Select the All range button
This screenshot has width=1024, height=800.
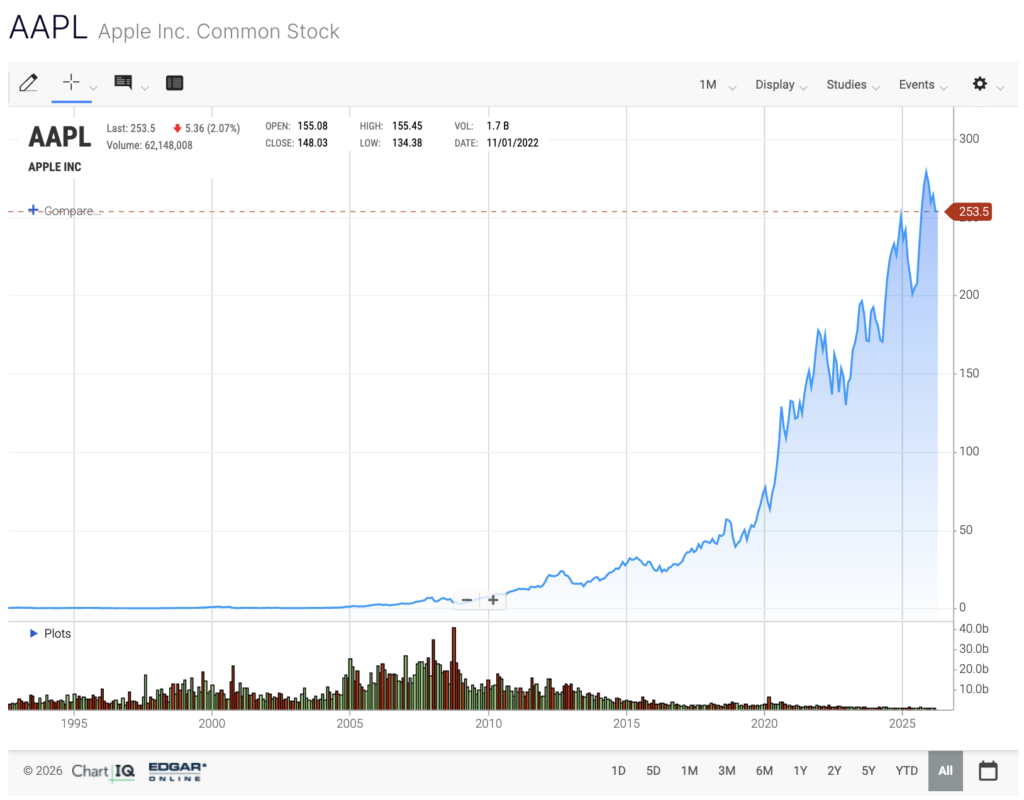tap(945, 771)
